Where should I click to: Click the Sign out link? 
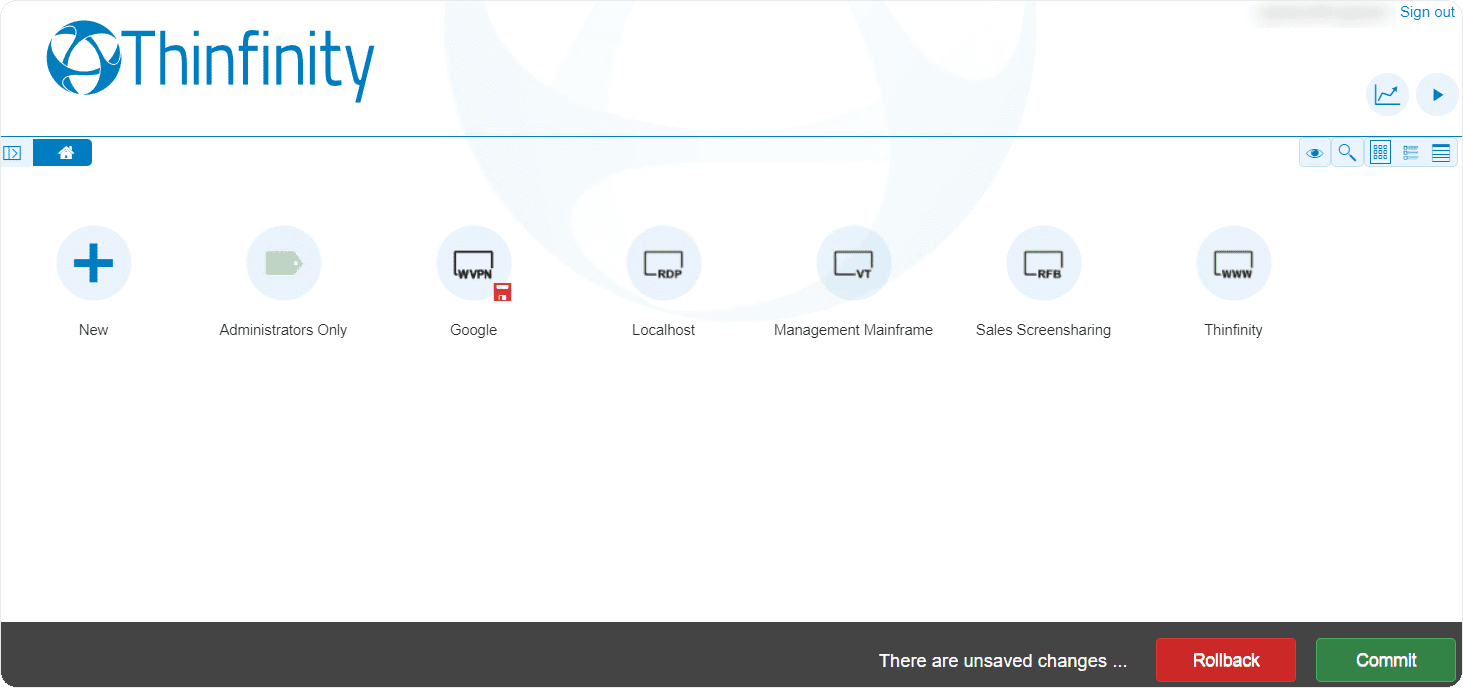[x=1428, y=12]
